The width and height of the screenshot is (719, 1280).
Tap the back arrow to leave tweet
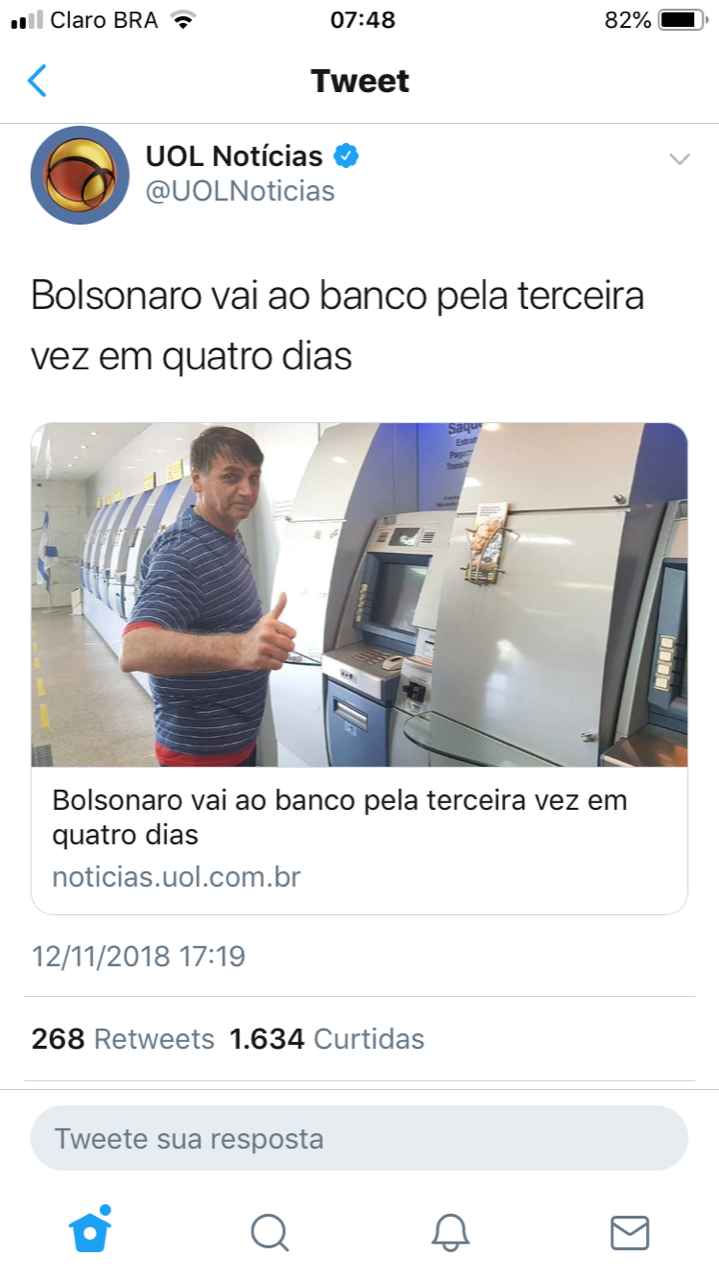[37, 80]
